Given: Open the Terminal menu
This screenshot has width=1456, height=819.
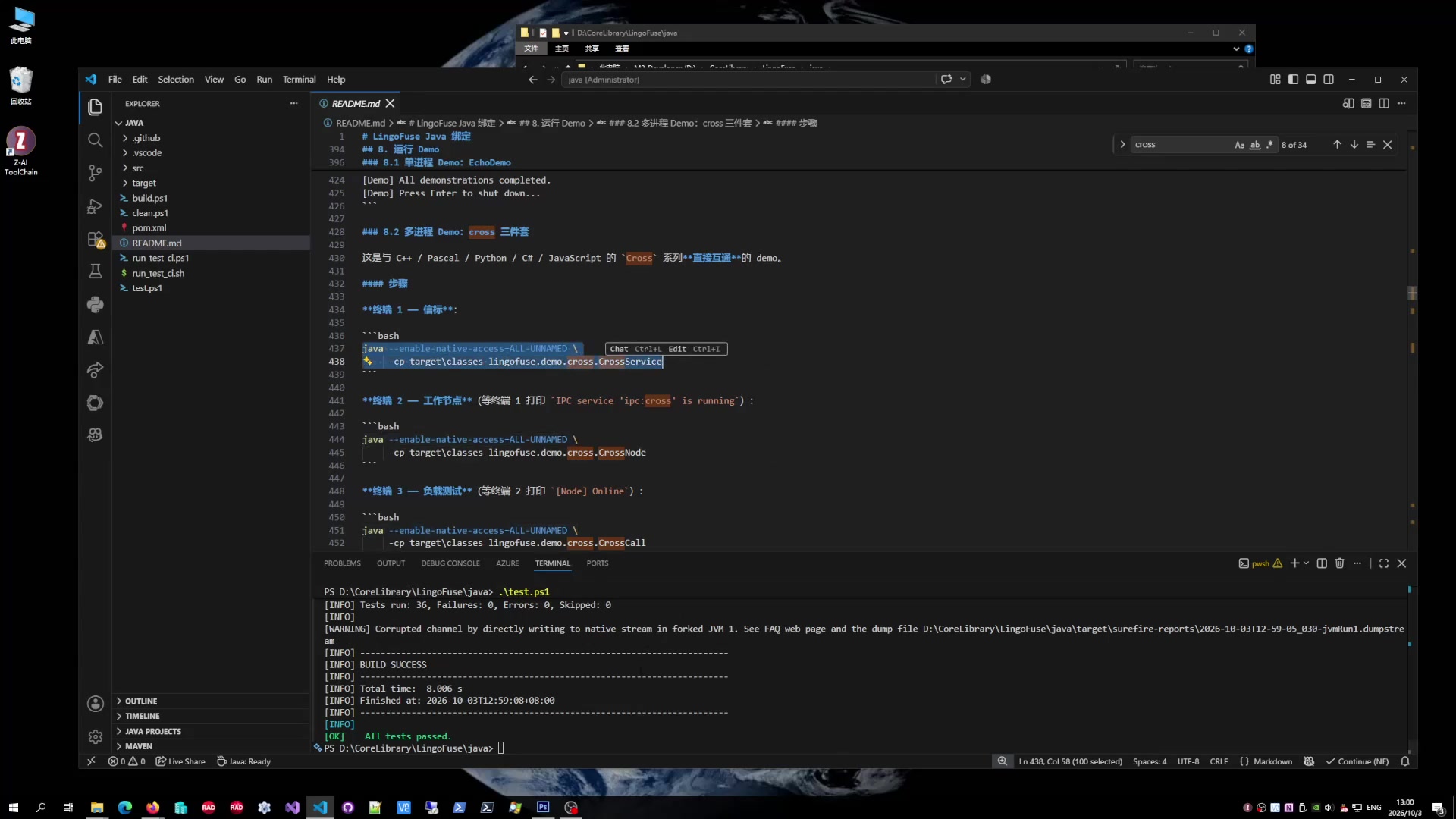Looking at the screenshot, I should (x=299, y=80).
